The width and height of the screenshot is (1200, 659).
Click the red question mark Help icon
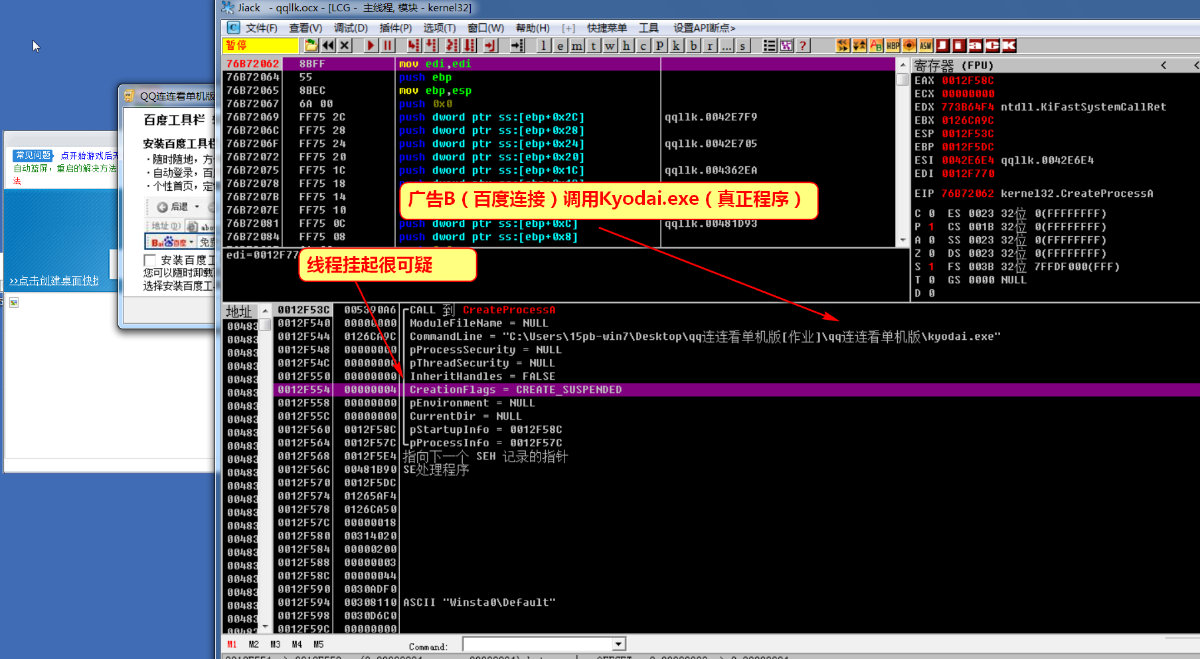pyautogui.click(x=803, y=45)
